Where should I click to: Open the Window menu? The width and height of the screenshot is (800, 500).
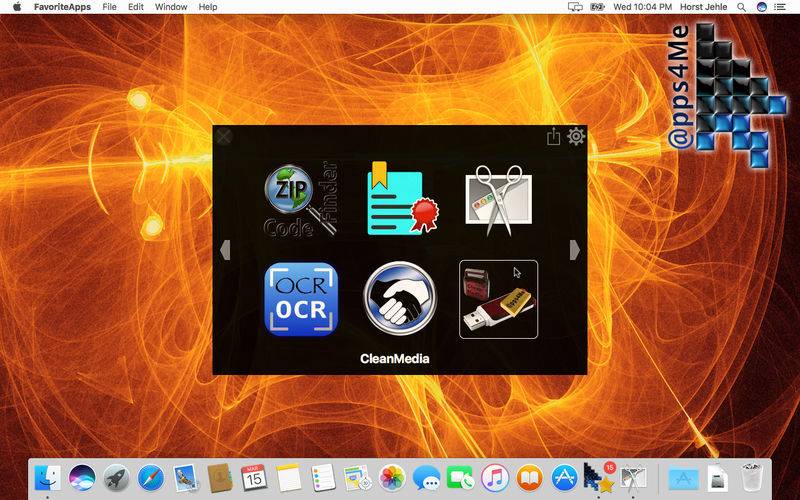point(171,7)
